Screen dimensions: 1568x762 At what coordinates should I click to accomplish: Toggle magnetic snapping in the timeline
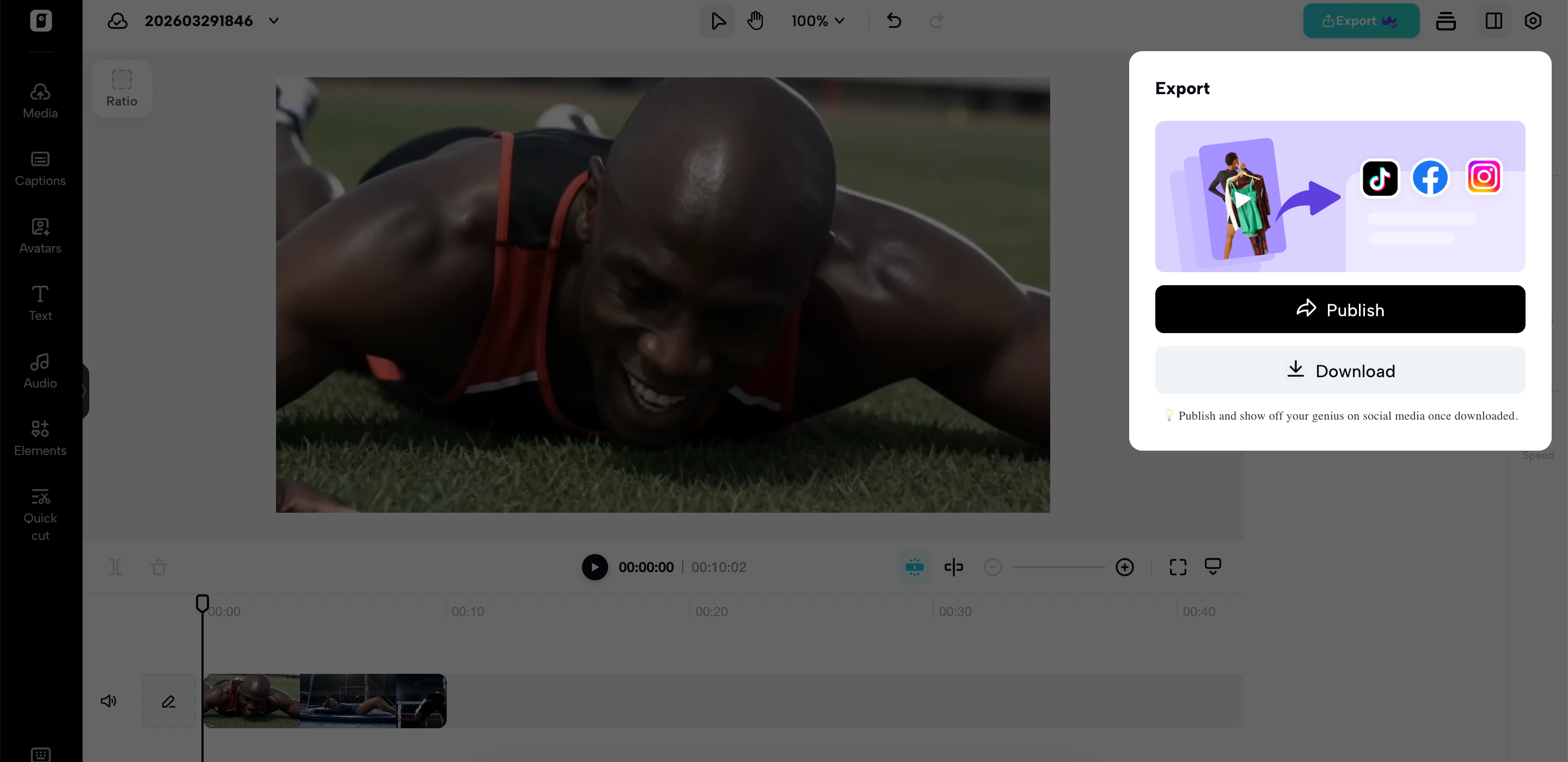pyautogui.click(x=914, y=567)
